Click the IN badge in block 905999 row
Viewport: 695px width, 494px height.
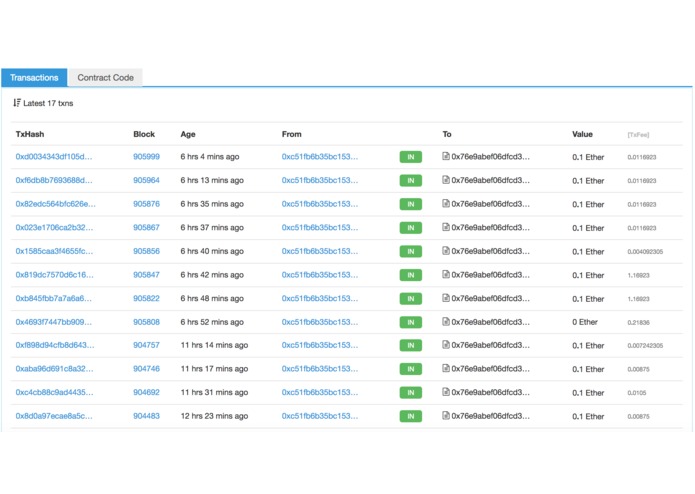click(410, 157)
